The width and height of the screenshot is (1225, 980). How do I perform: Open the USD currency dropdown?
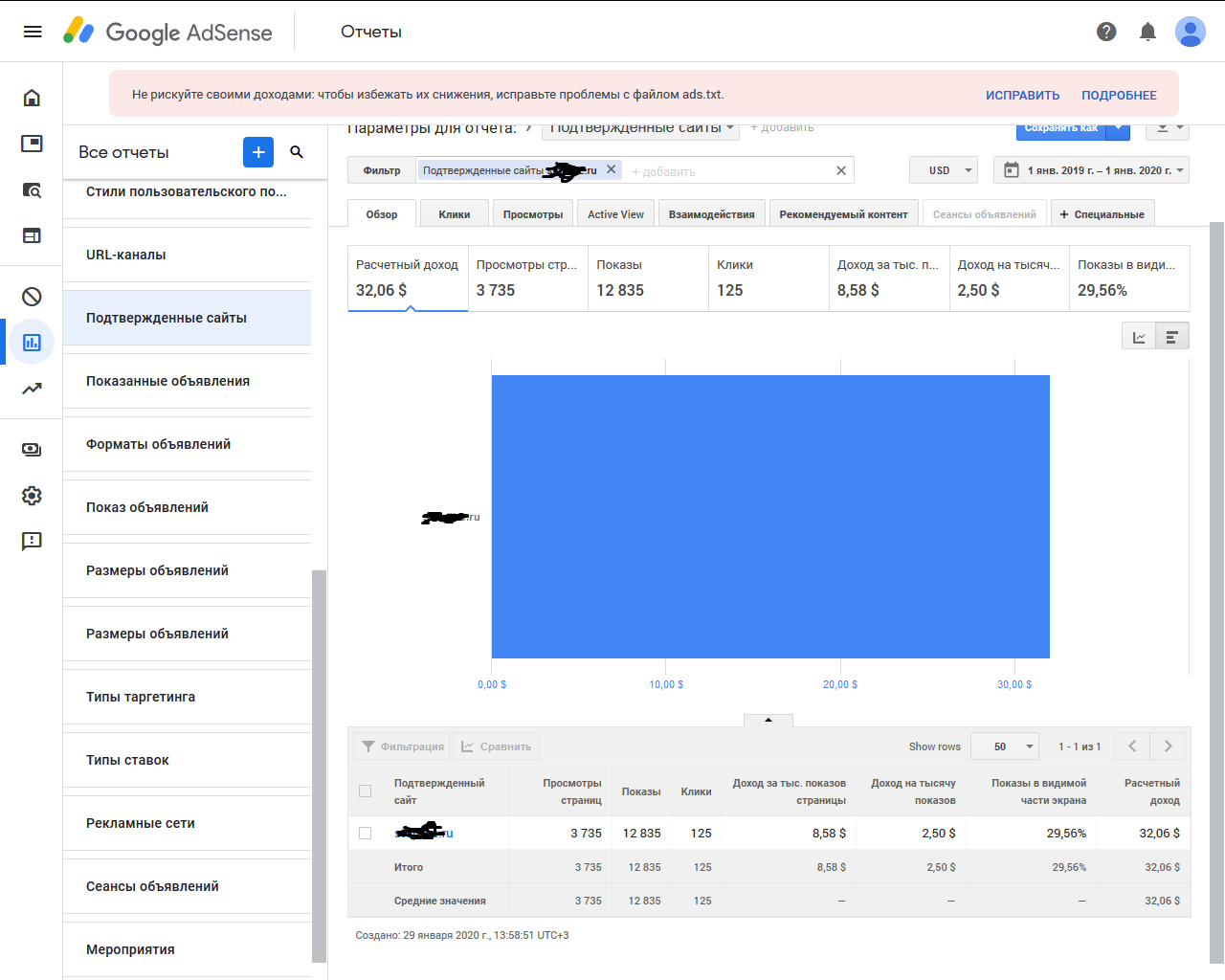(944, 170)
